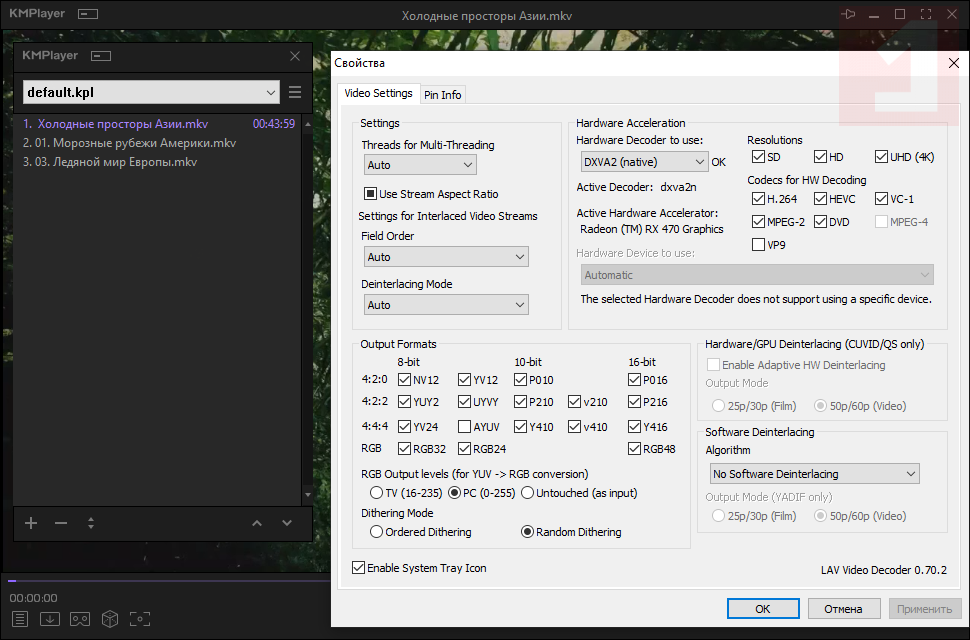The width and height of the screenshot is (970, 640).
Task: Click the Отмена button
Action: 843,608
